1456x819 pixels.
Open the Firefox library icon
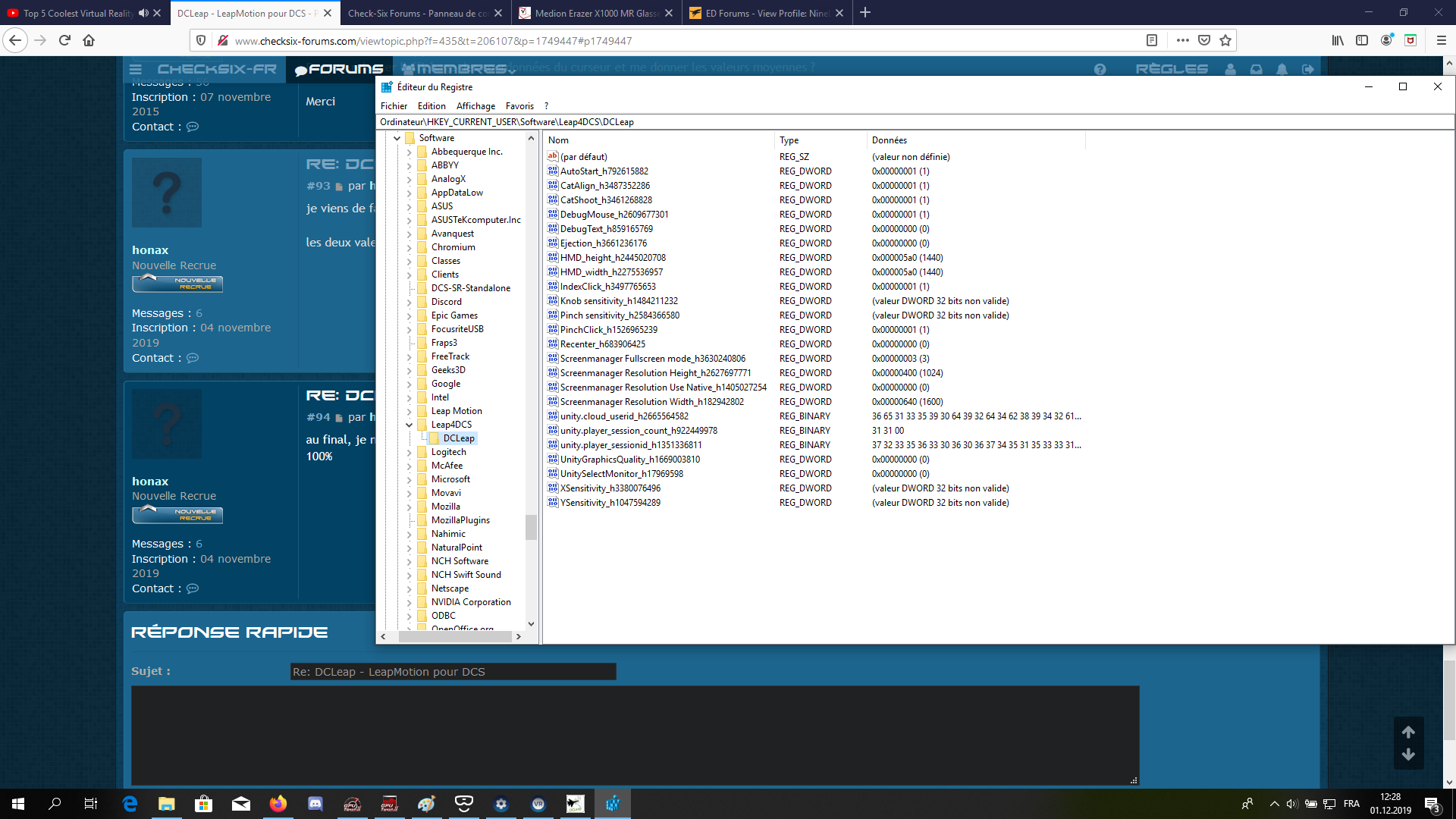[x=1338, y=40]
